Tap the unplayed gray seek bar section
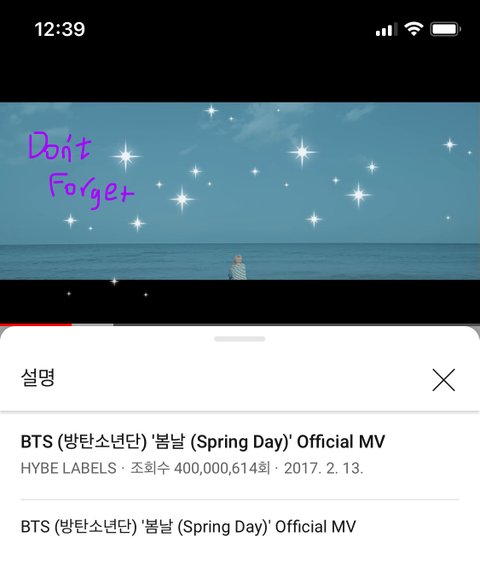This screenshot has width=480, height=572. 297,324
